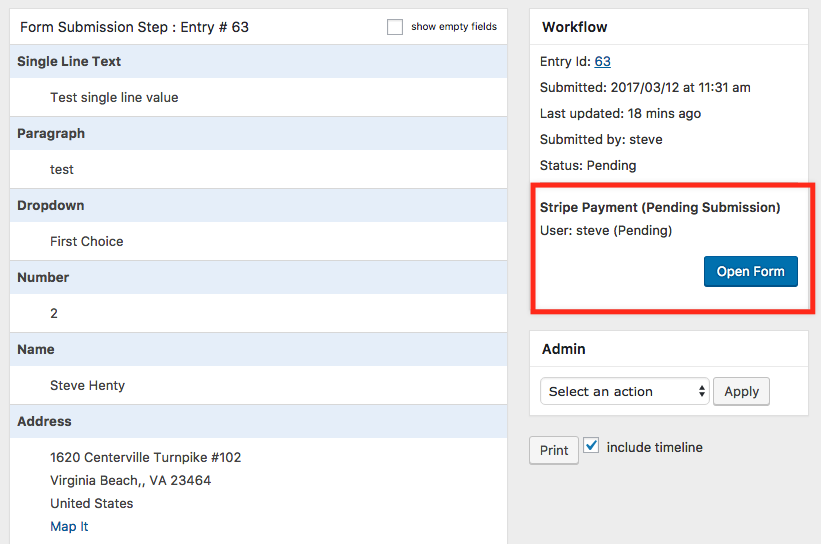
Task: Uncheck the include timeline checkbox
Action: coord(591,446)
